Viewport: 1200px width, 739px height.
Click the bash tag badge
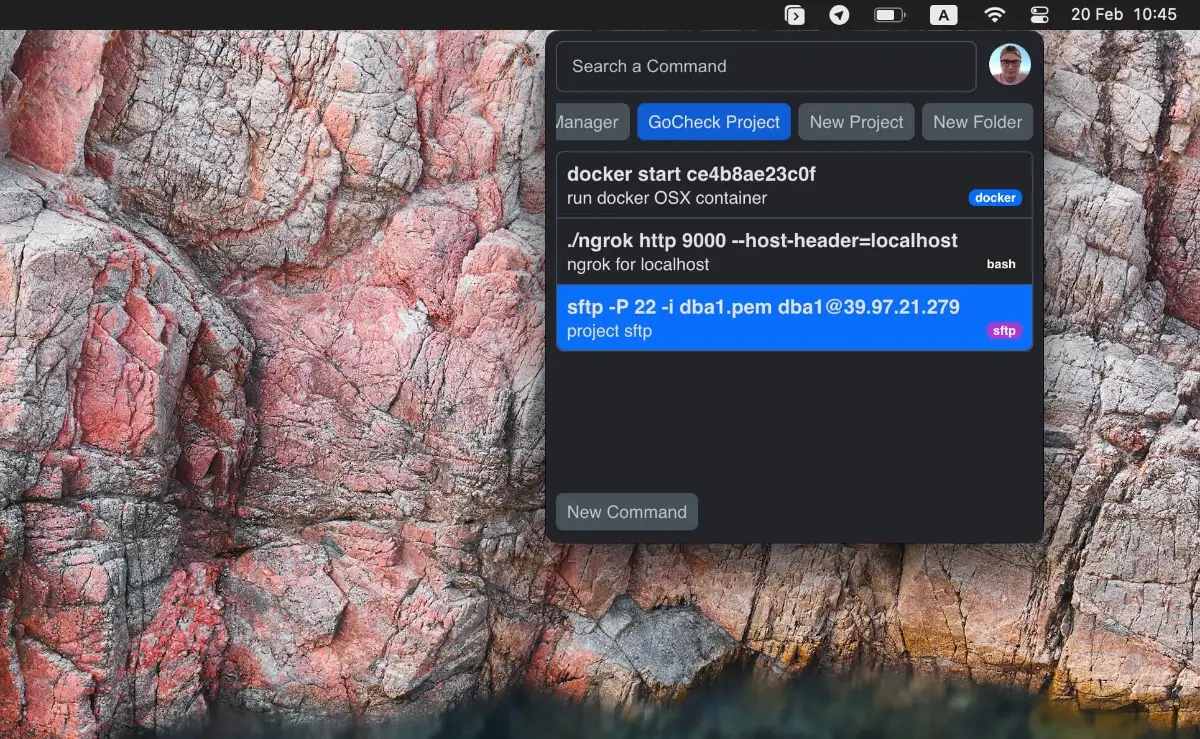click(1001, 264)
